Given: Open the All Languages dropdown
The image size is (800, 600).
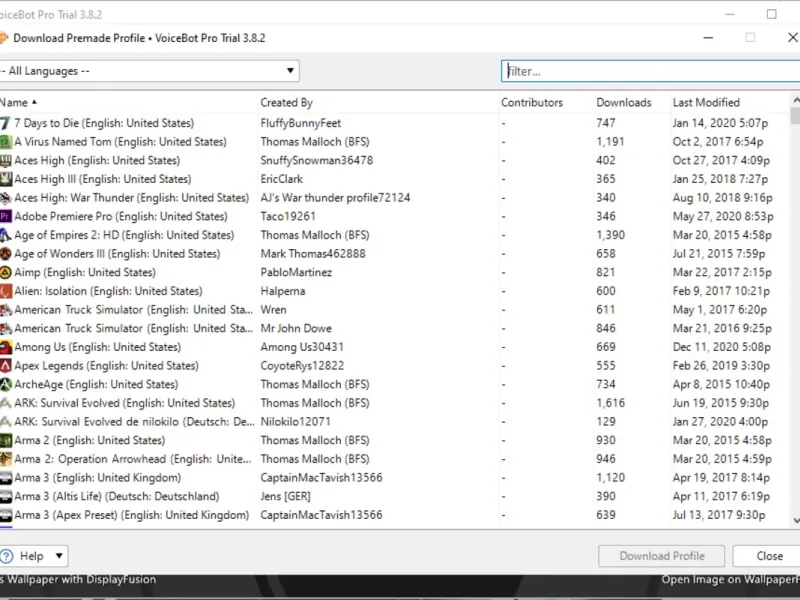Looking at the screenshot, I should point(149,71).
